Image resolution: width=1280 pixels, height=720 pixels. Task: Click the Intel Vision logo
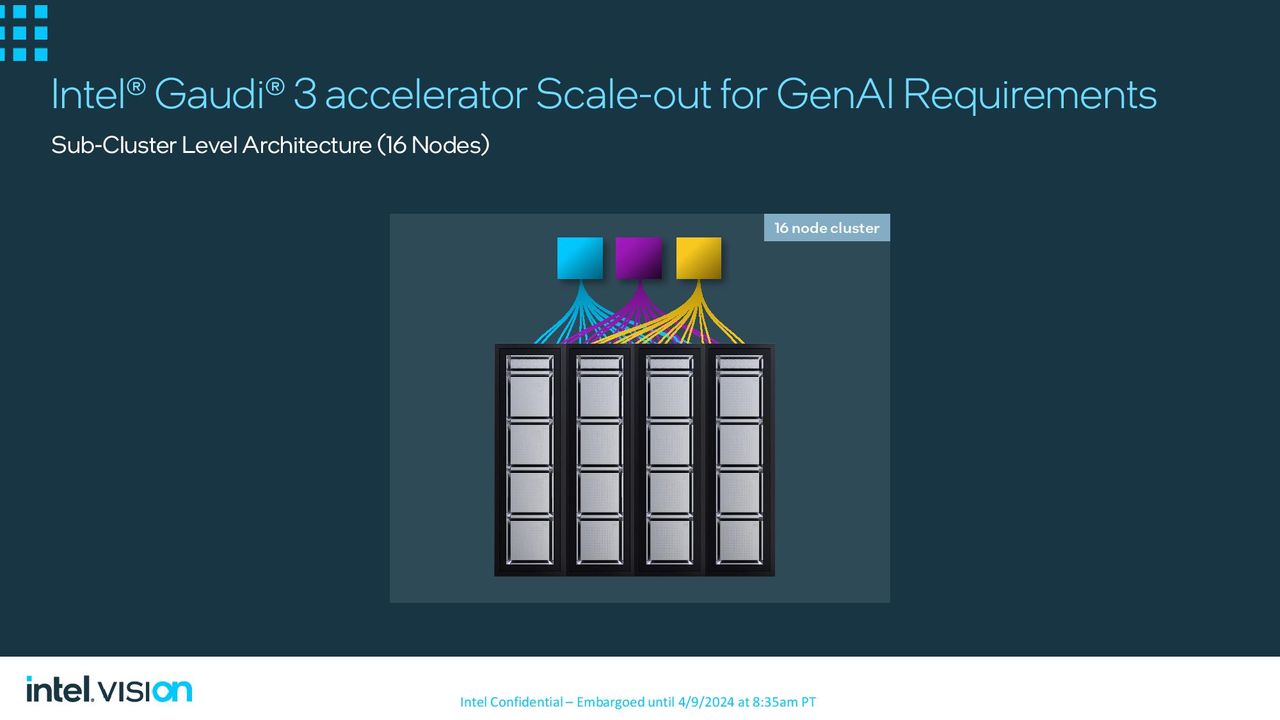(x=109, y=689)
